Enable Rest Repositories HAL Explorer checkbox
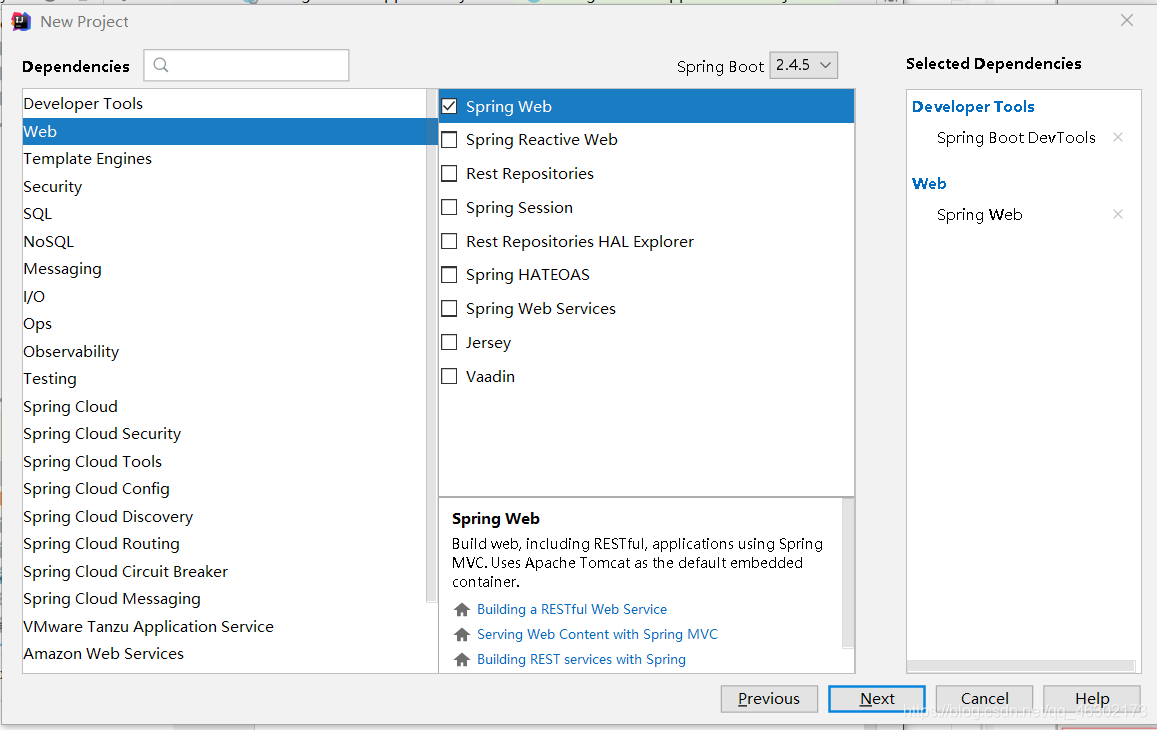Screen dimensions: 1157x730 (449, 241)
